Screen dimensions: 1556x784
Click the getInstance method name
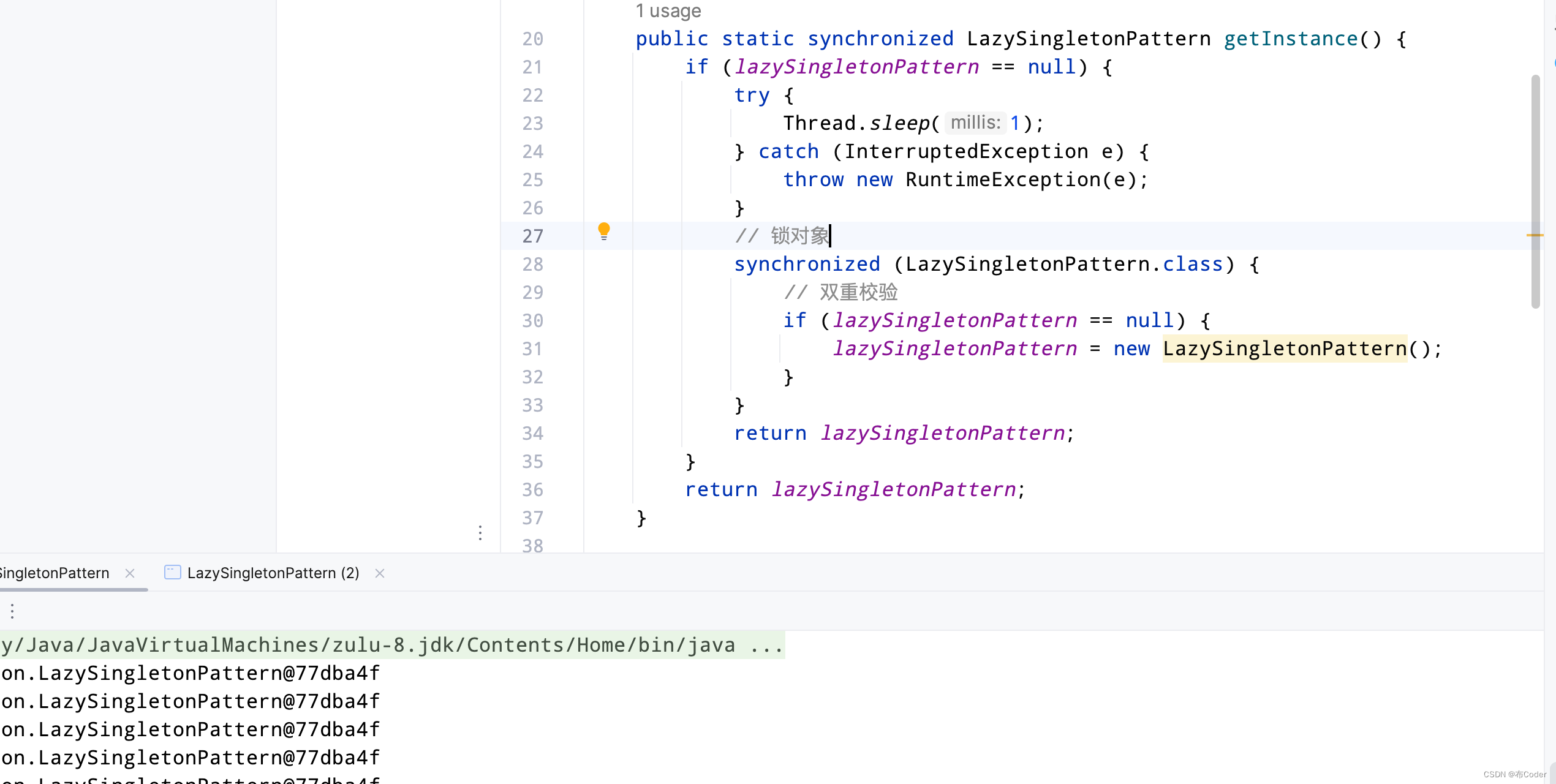(1291, 39)
